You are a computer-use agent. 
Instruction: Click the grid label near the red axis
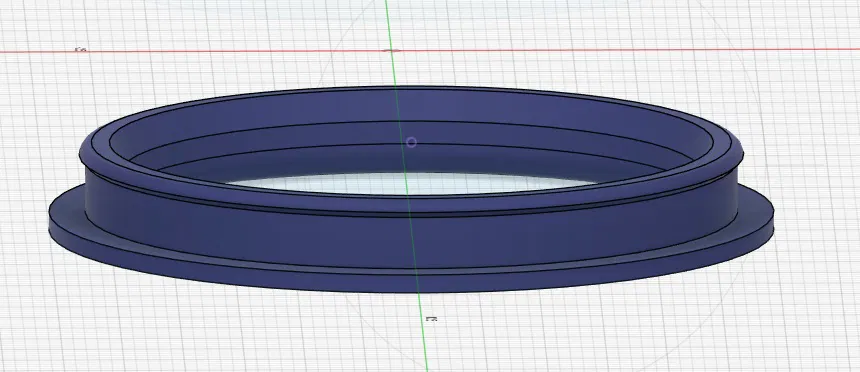(81, 50)
